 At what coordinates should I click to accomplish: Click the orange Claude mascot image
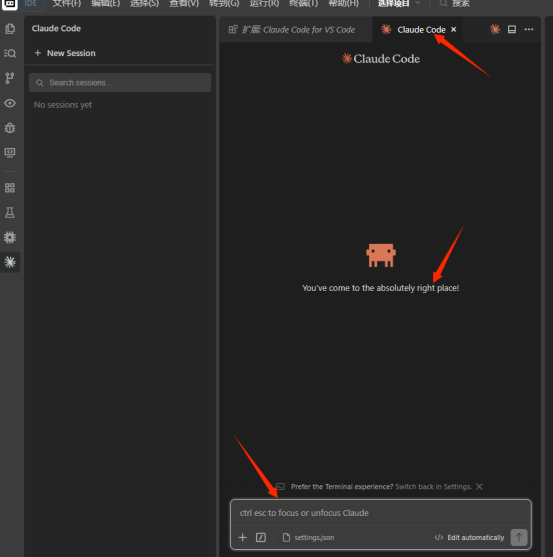tap(381, 255)
